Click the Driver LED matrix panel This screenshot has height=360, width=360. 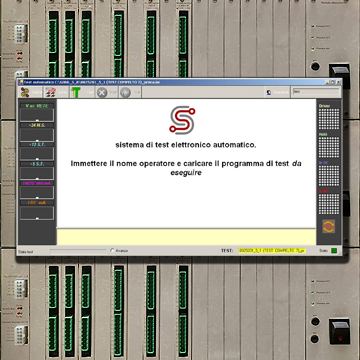point(329,119)
